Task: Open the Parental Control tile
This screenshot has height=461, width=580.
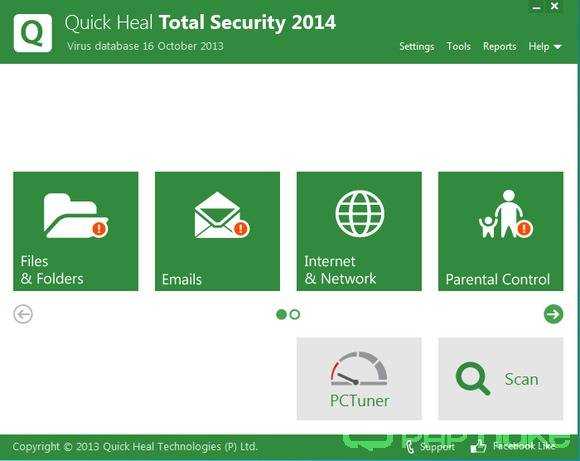Action: [501, 231]
